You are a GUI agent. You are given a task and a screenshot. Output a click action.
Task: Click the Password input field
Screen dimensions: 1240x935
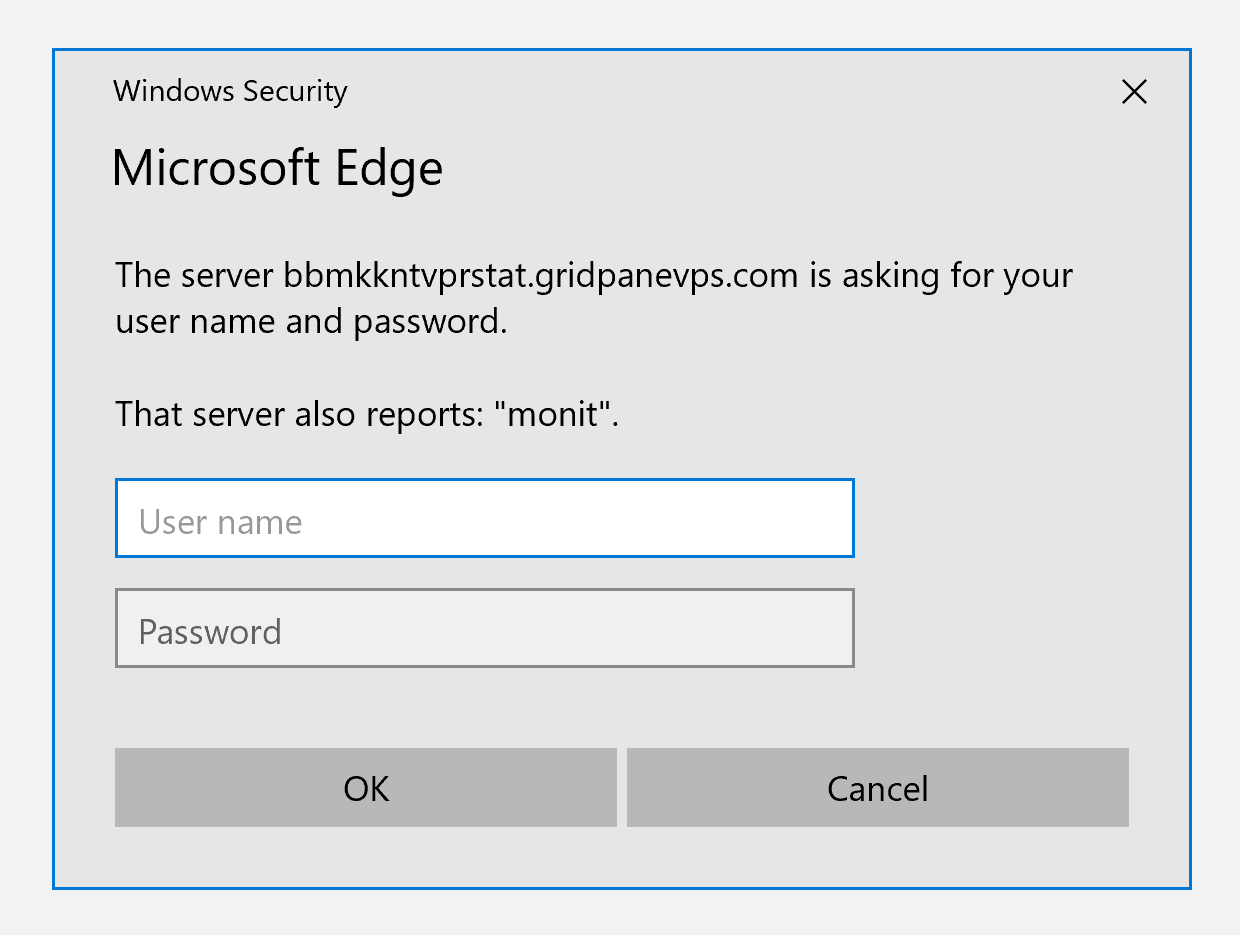[484, 627]
